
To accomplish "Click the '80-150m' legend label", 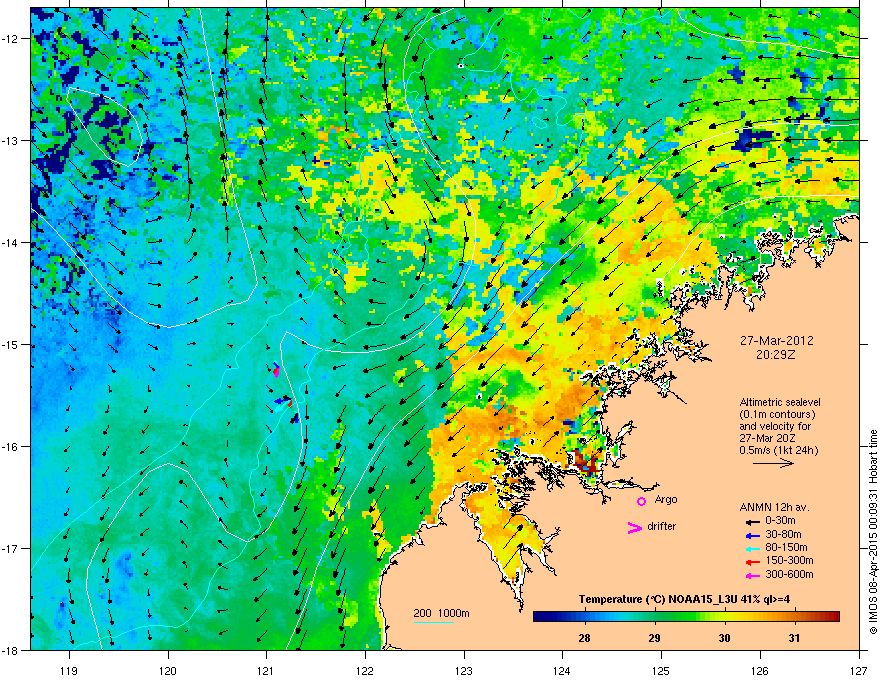I will click(786, 548).
